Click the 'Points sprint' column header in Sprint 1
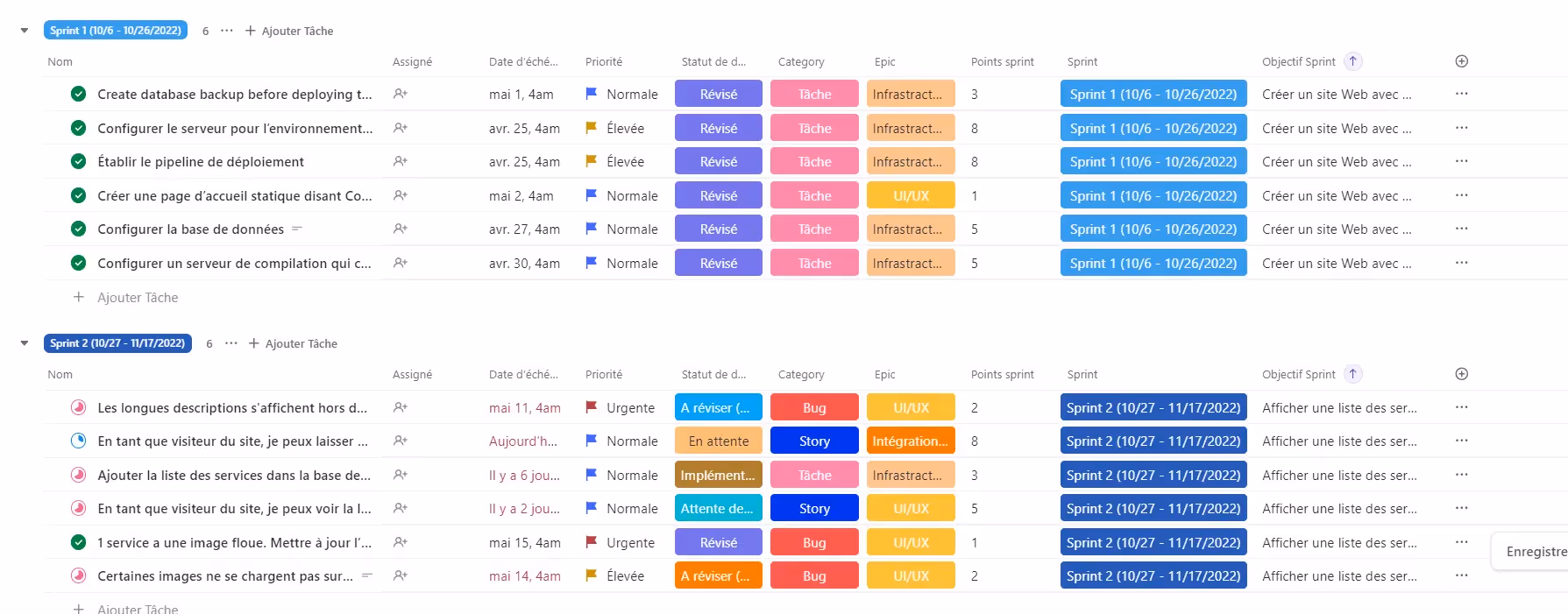The height and width of the screenshot is (614, 1568). coord(1002,61)
